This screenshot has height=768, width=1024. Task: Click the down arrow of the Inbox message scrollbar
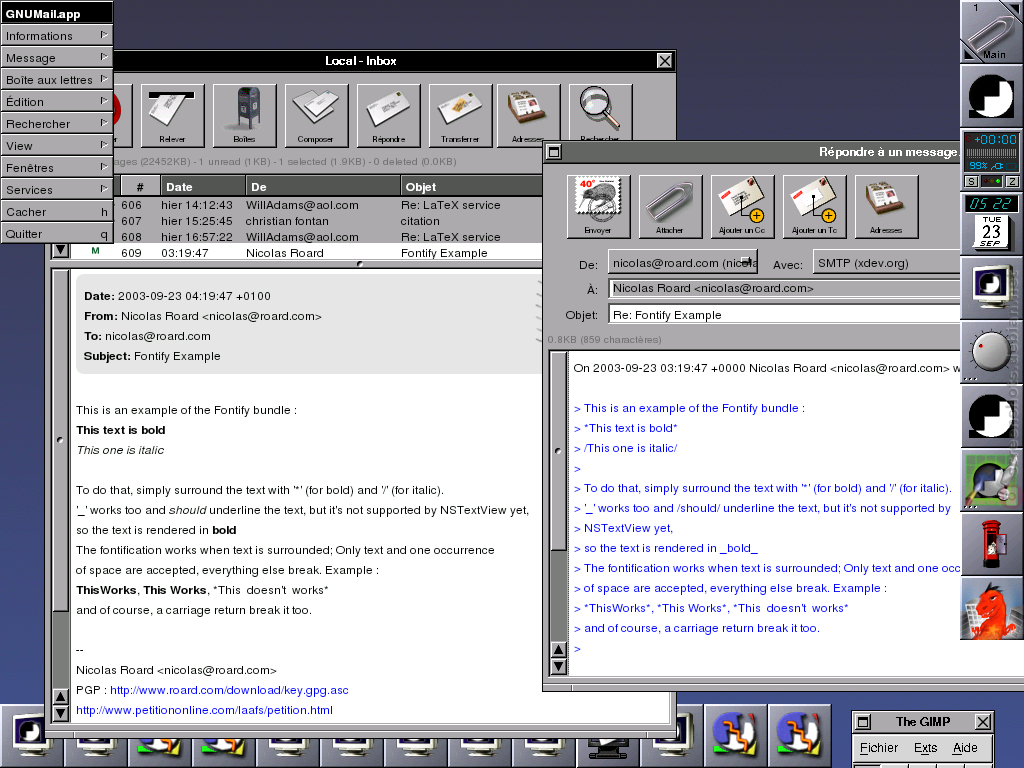point(60,712)
